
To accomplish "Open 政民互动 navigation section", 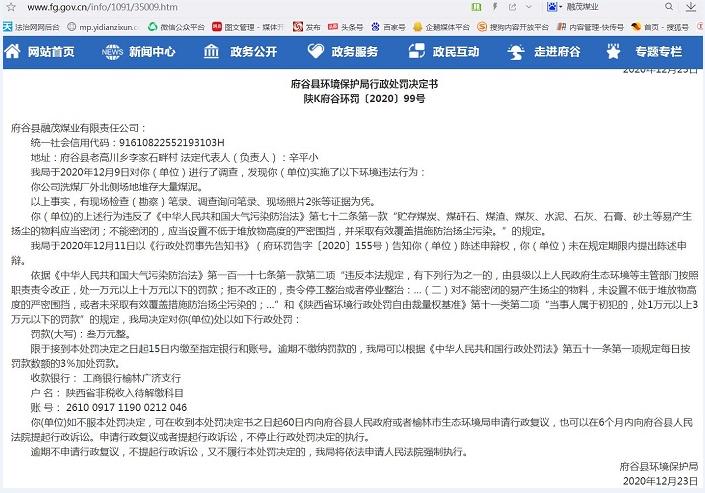I will [x=447, y=51].
